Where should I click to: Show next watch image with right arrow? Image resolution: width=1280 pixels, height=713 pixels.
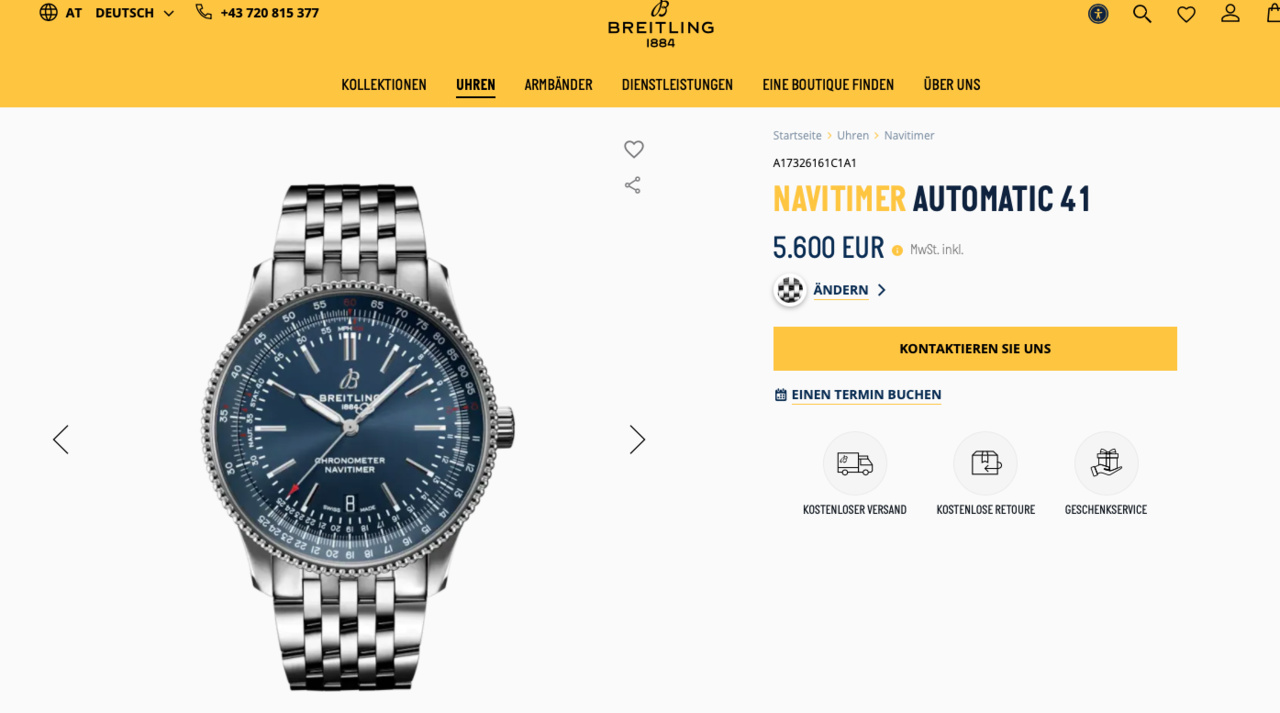pyautogui.click(x=637, y=440)
